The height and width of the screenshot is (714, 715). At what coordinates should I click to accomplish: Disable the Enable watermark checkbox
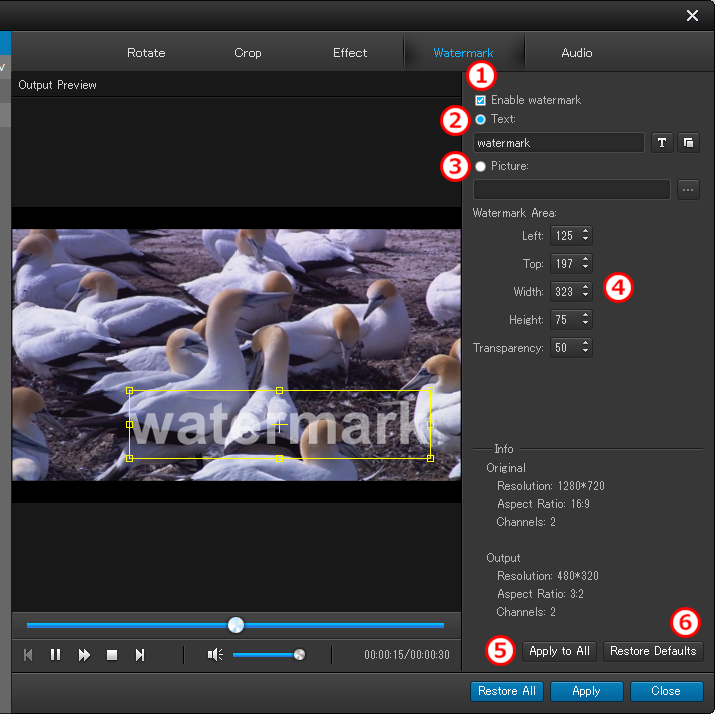click(481, 101)
